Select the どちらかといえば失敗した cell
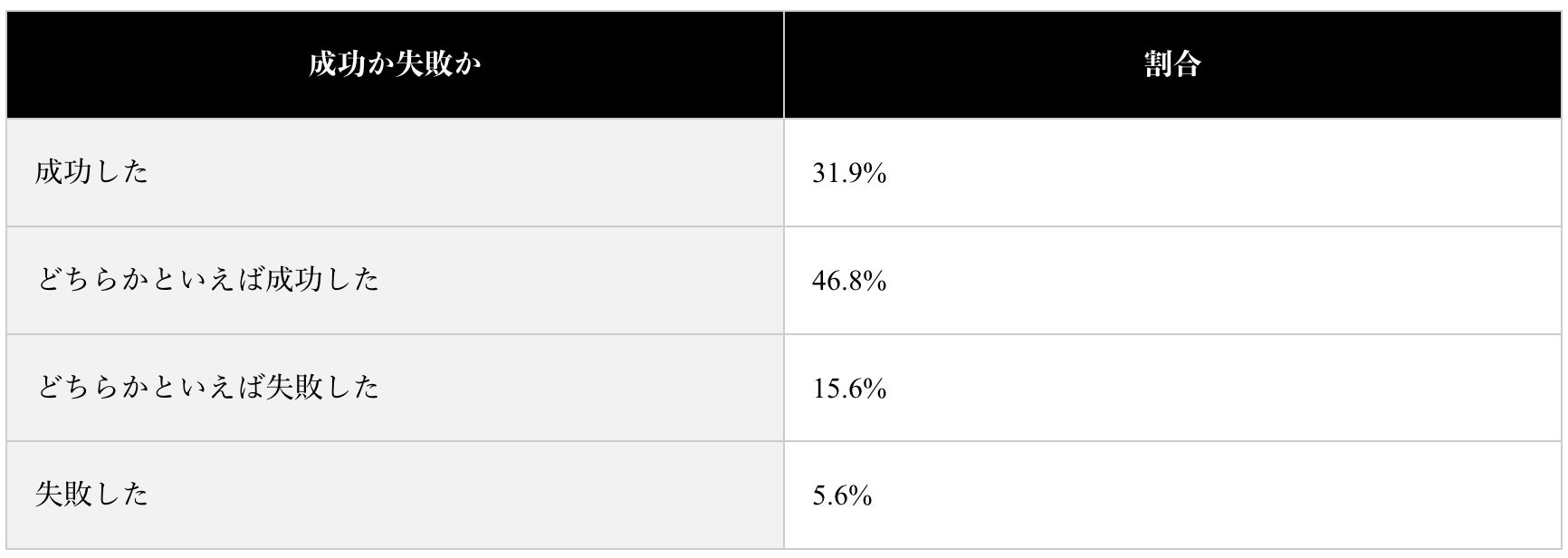The image size is (1568, 558). (x=395, y=388)
